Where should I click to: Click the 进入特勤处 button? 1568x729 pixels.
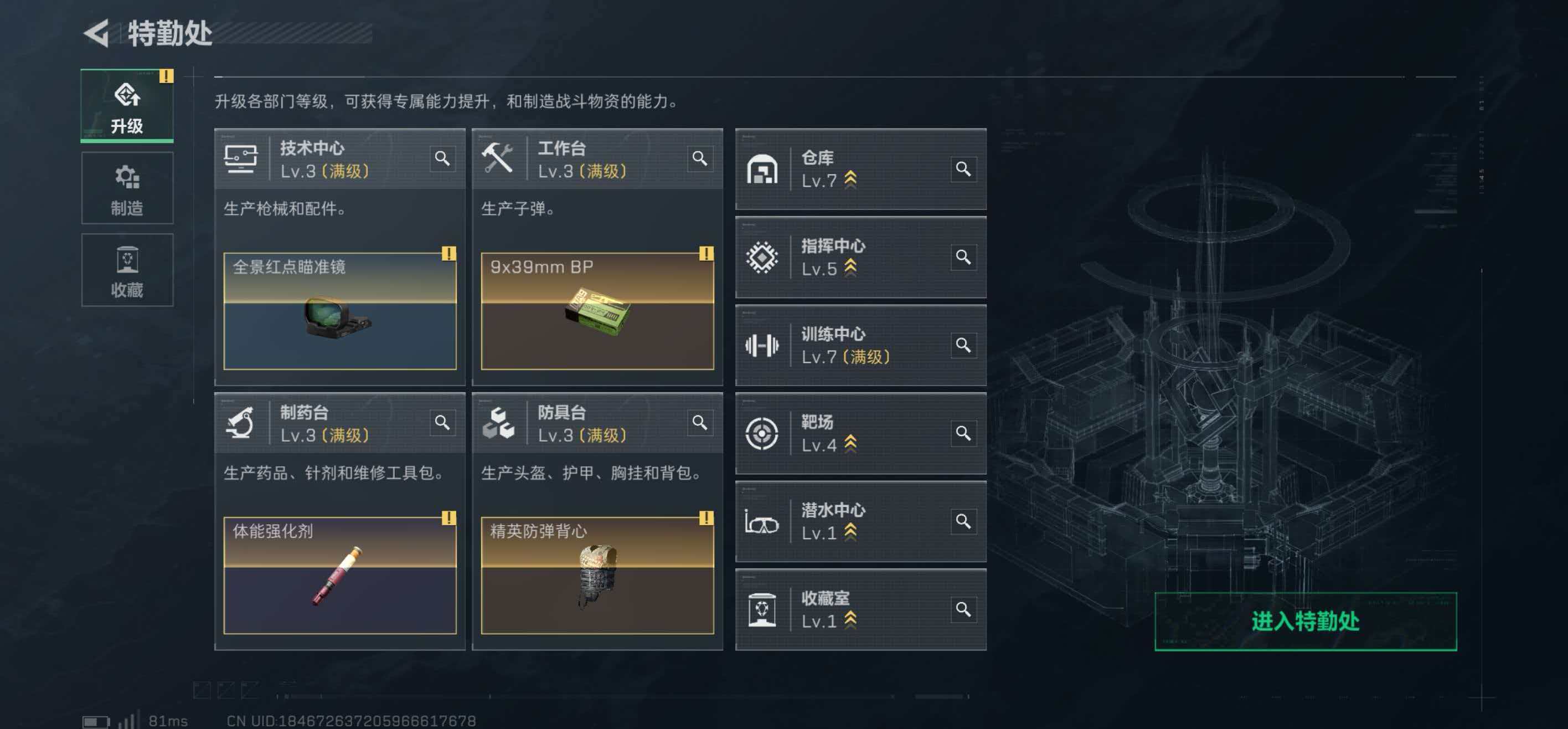[x=1306, y=621]
